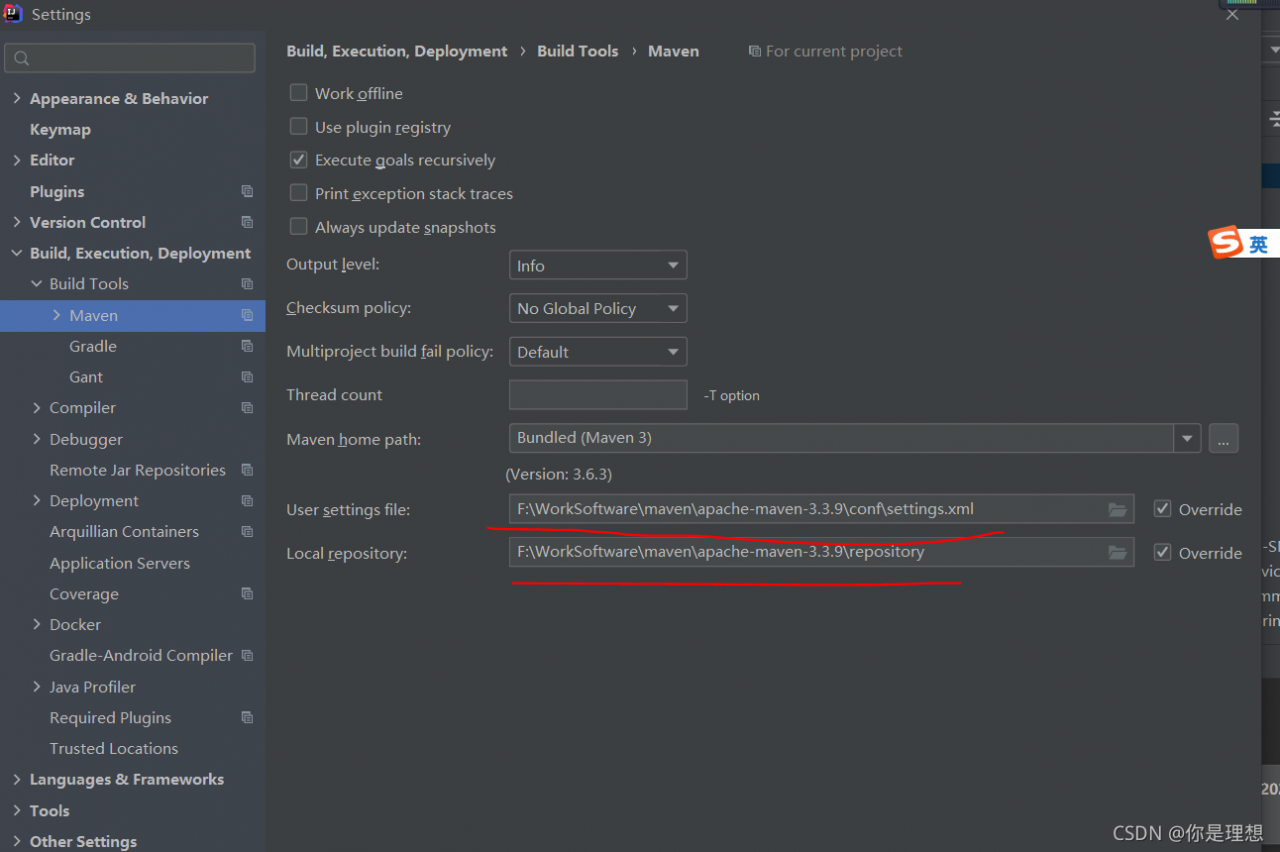1280x852 pixels.
Task: Click the project-level icon beside Plugins
Action: click(247, 191)
